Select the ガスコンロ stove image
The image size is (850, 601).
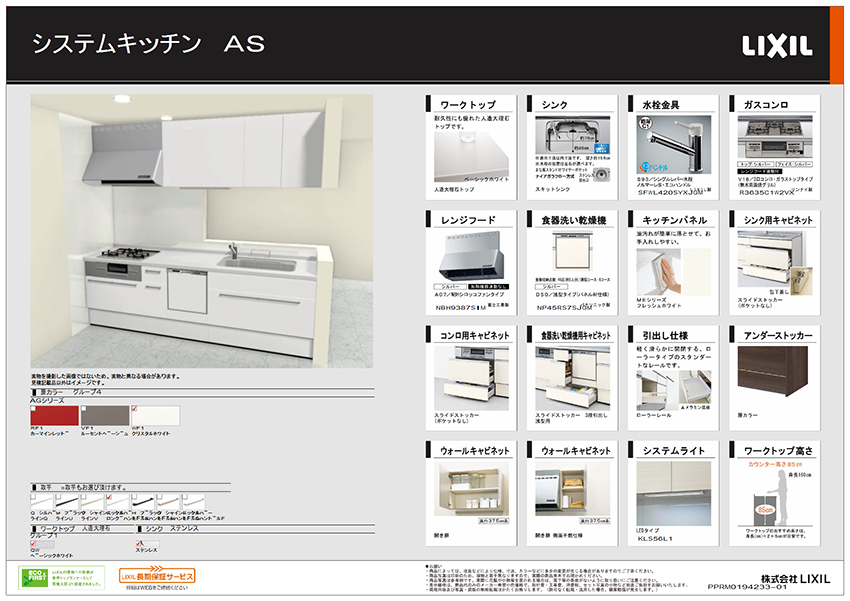click(x=776, y=137)
